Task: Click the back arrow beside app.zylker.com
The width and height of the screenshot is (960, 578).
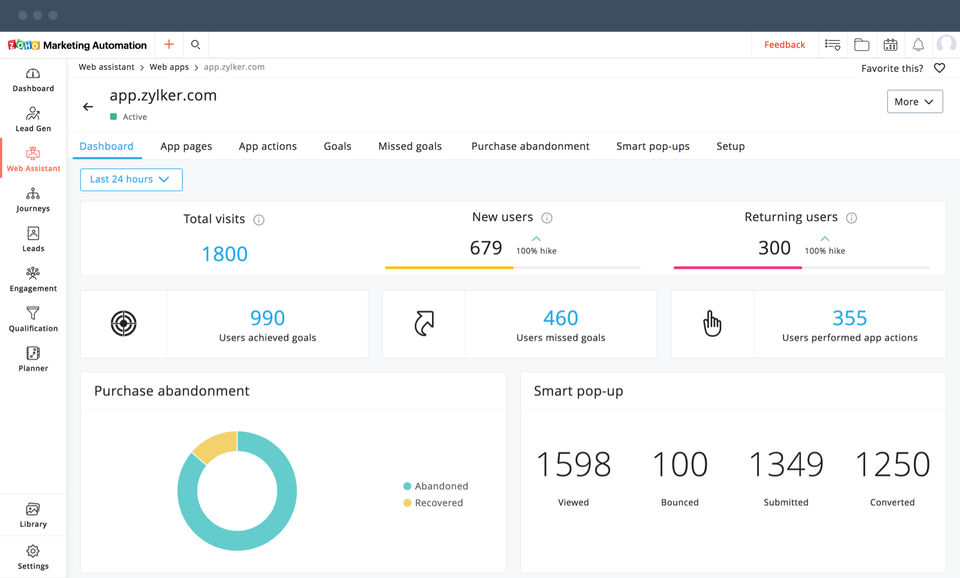Action: pyautogui.click(x=88, y=107)
